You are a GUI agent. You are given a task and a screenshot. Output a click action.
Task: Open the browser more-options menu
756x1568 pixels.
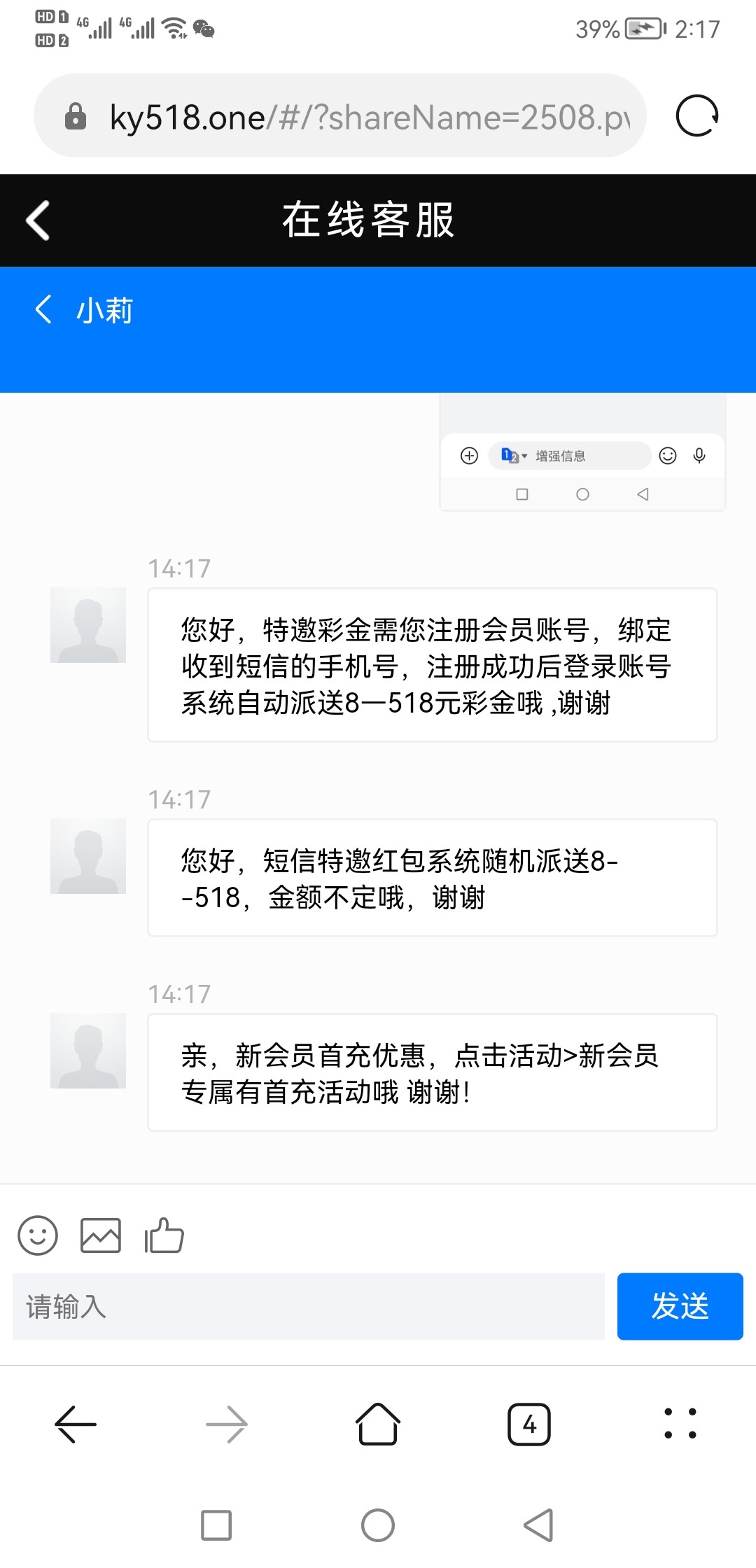pos(680,1424)
